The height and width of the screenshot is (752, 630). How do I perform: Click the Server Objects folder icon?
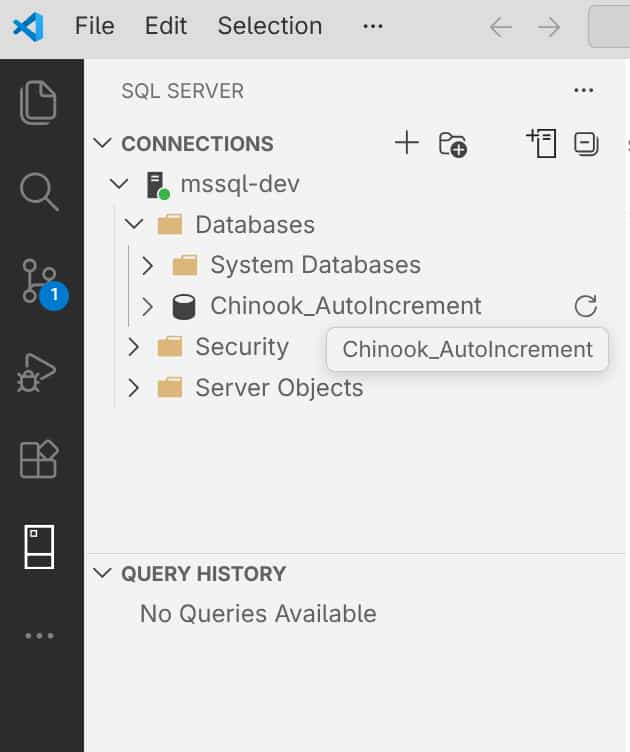170,388
